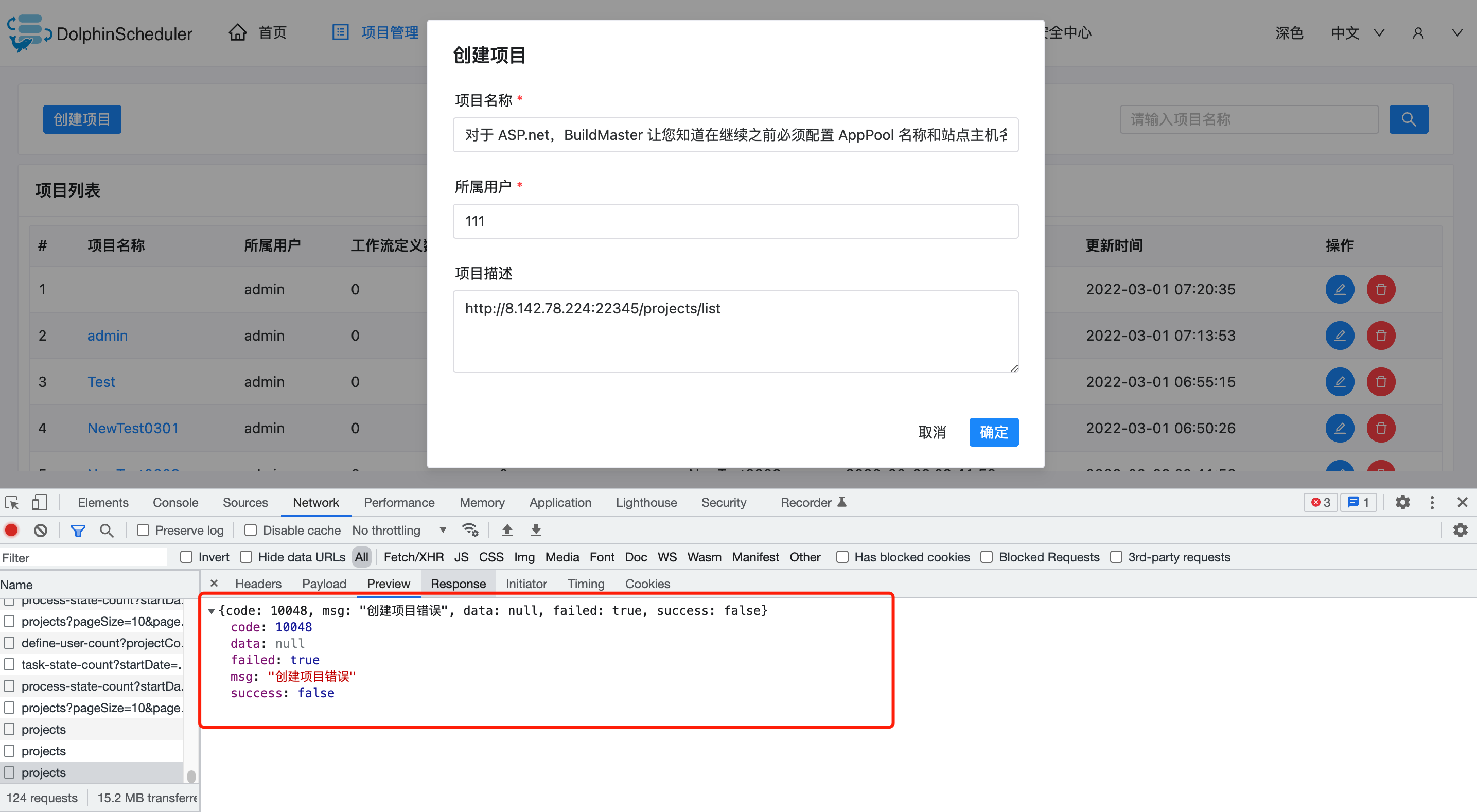The width and height of the screenshot is (1477, 812).
Task: Confirm project creation with 确定 button
Action: (994, 432)
